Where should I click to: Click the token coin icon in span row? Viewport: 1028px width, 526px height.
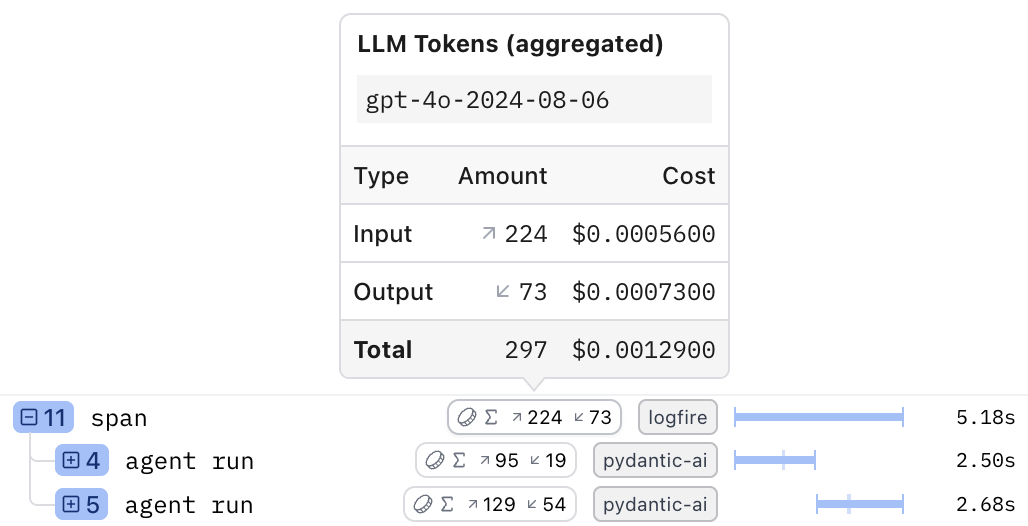[x=467, y=418]
